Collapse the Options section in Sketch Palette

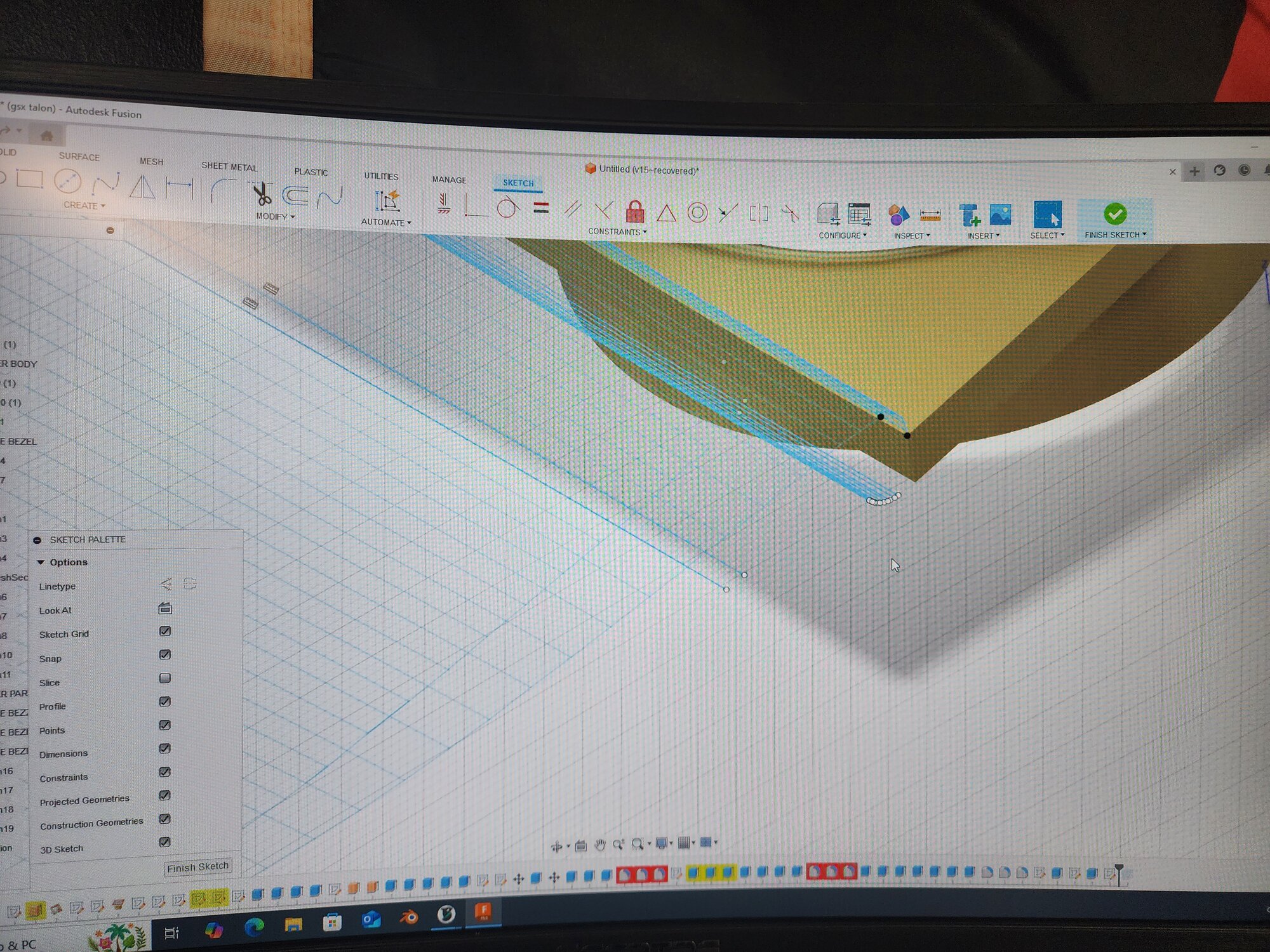pos(41,562)
